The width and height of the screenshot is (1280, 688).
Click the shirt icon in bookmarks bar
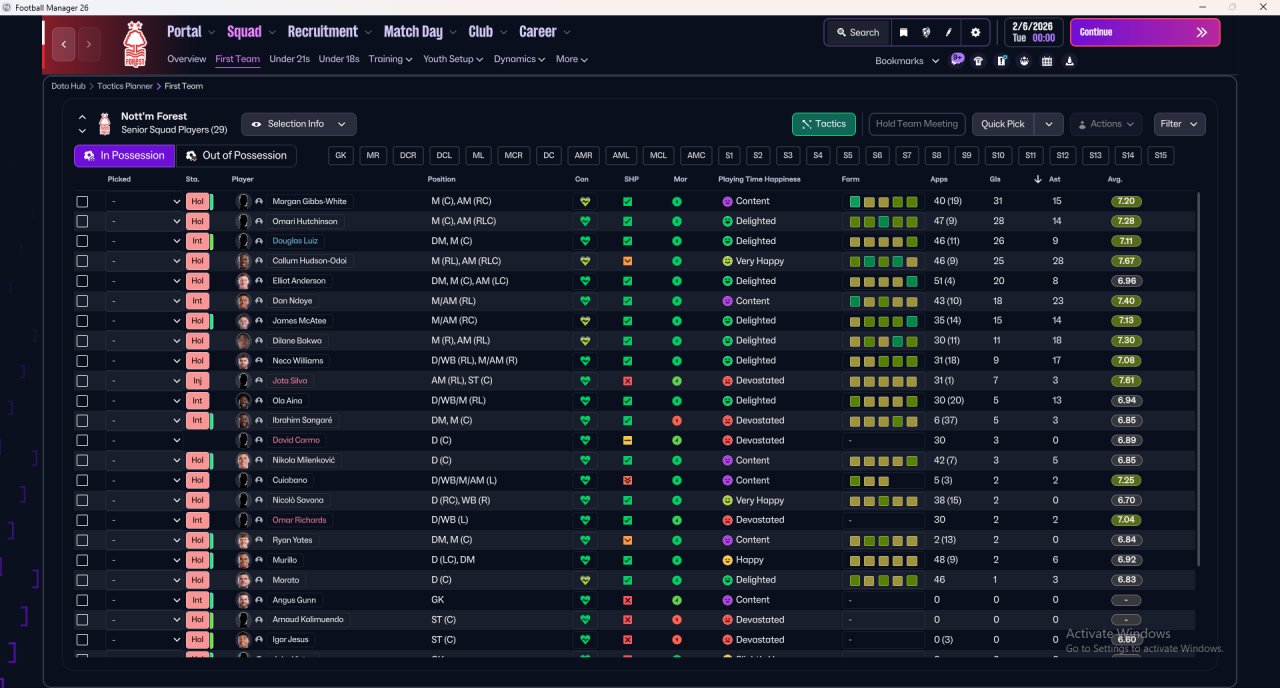(978, 61)
